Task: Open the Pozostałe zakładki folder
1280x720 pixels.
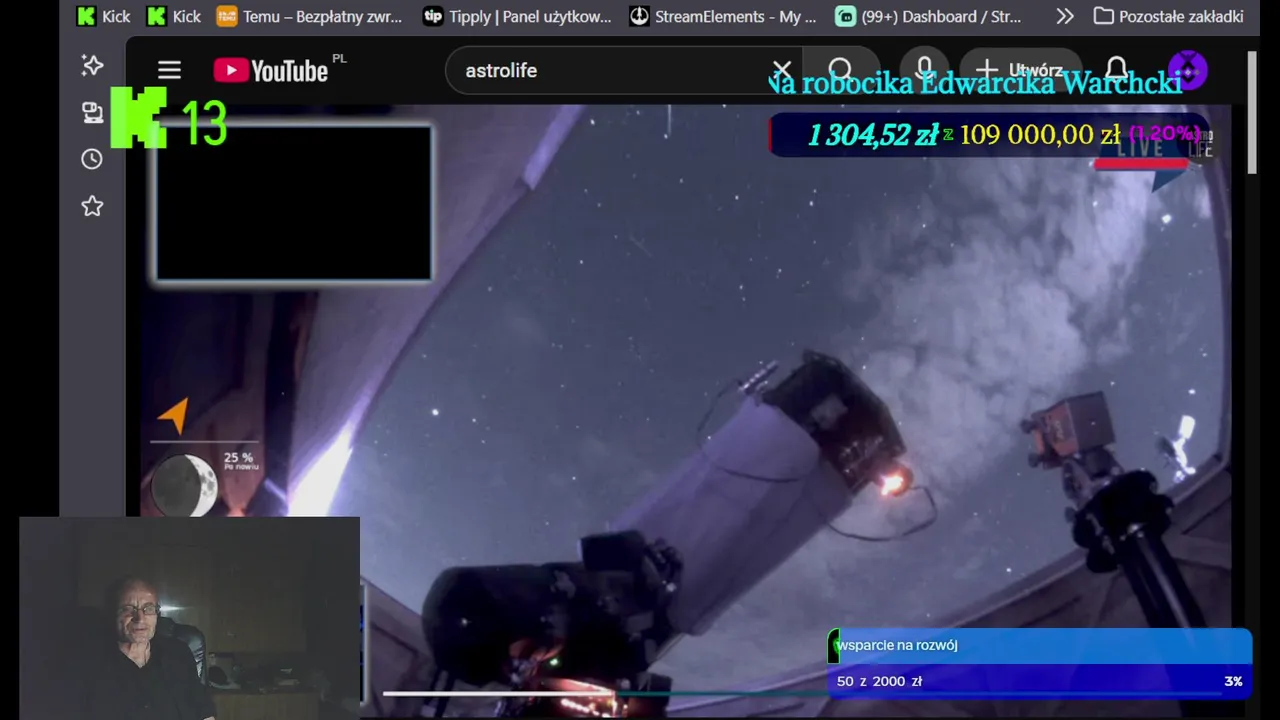Action: coord(1168,16)
